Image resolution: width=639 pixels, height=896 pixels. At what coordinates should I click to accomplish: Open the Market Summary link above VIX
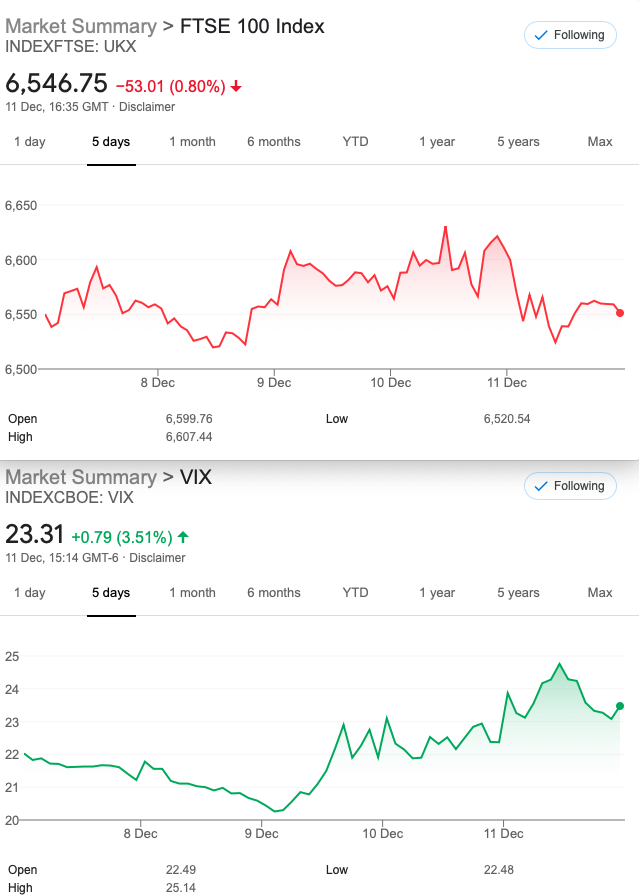point(81,477)
